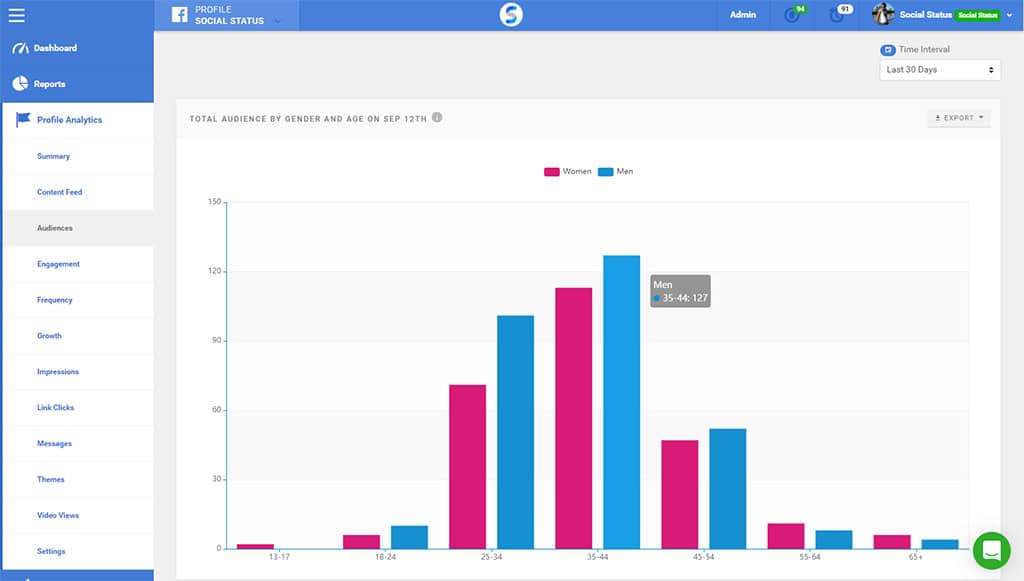Viewport: 1024px width, 581px height.
Task: Click the "35-44" axis label
Action: pos(598,557)
